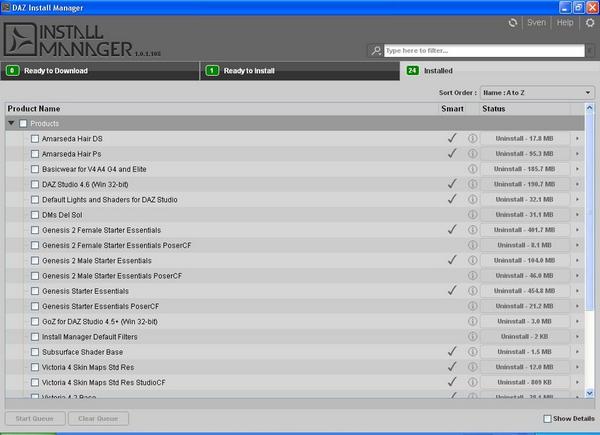Switch to the Ready to Download tab
The image size is (600, 435).
(x=100, y=71)
